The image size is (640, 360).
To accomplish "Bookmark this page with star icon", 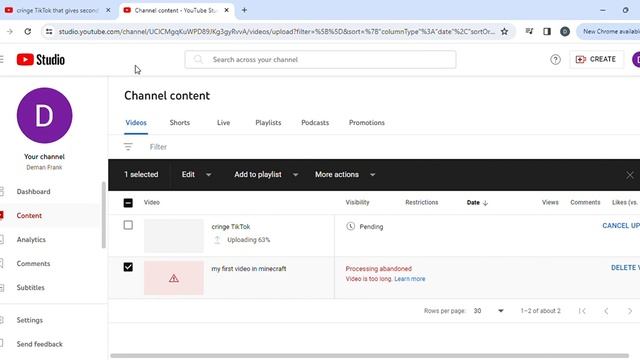I will click(x=504, y=31).
